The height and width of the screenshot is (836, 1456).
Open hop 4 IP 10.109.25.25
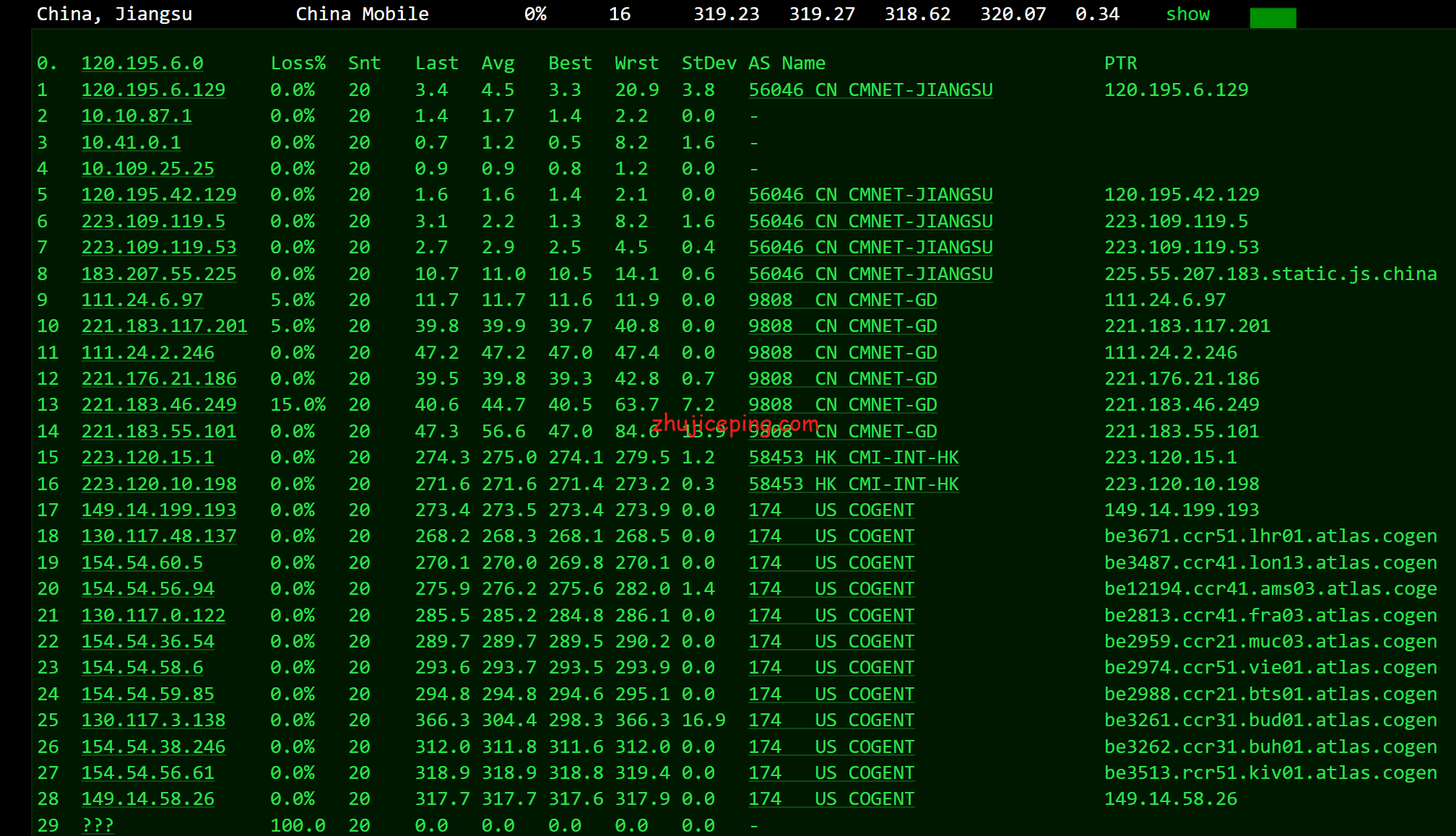147,168
